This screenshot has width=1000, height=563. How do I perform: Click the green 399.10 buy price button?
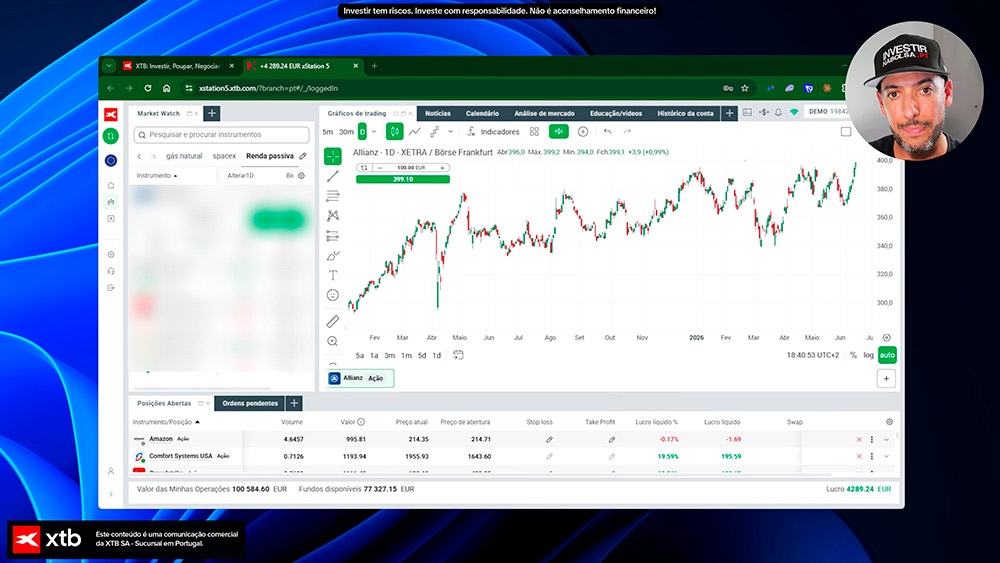coord(403,179)
